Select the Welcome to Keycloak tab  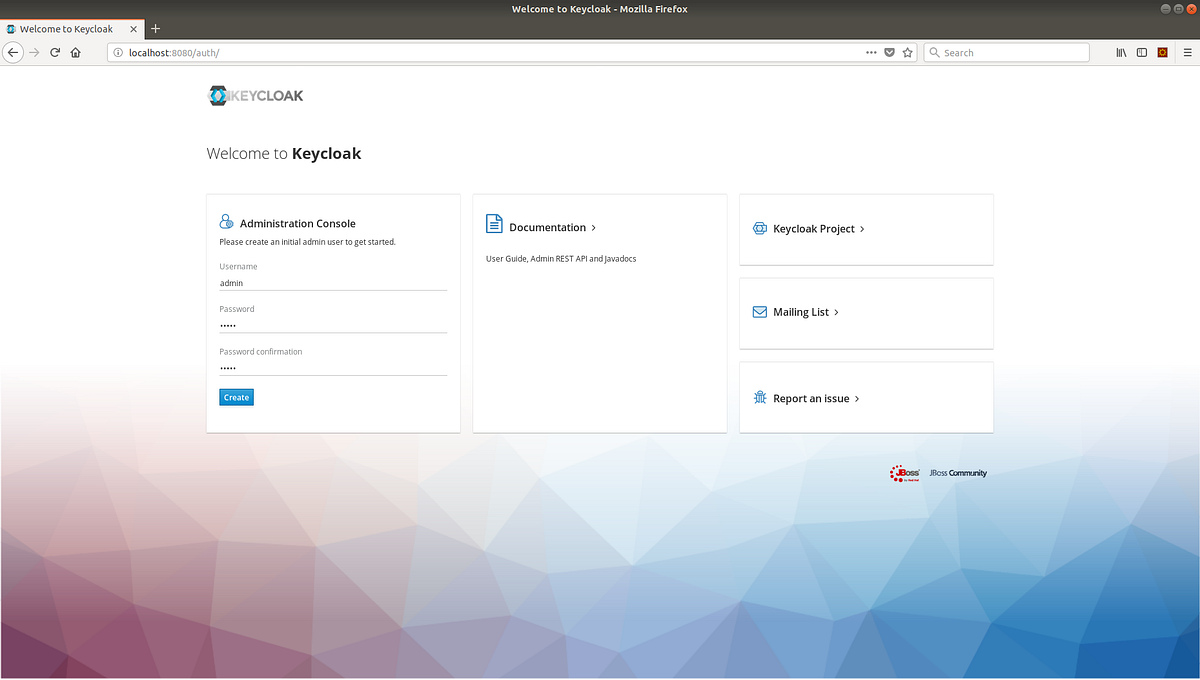[73, 29]
